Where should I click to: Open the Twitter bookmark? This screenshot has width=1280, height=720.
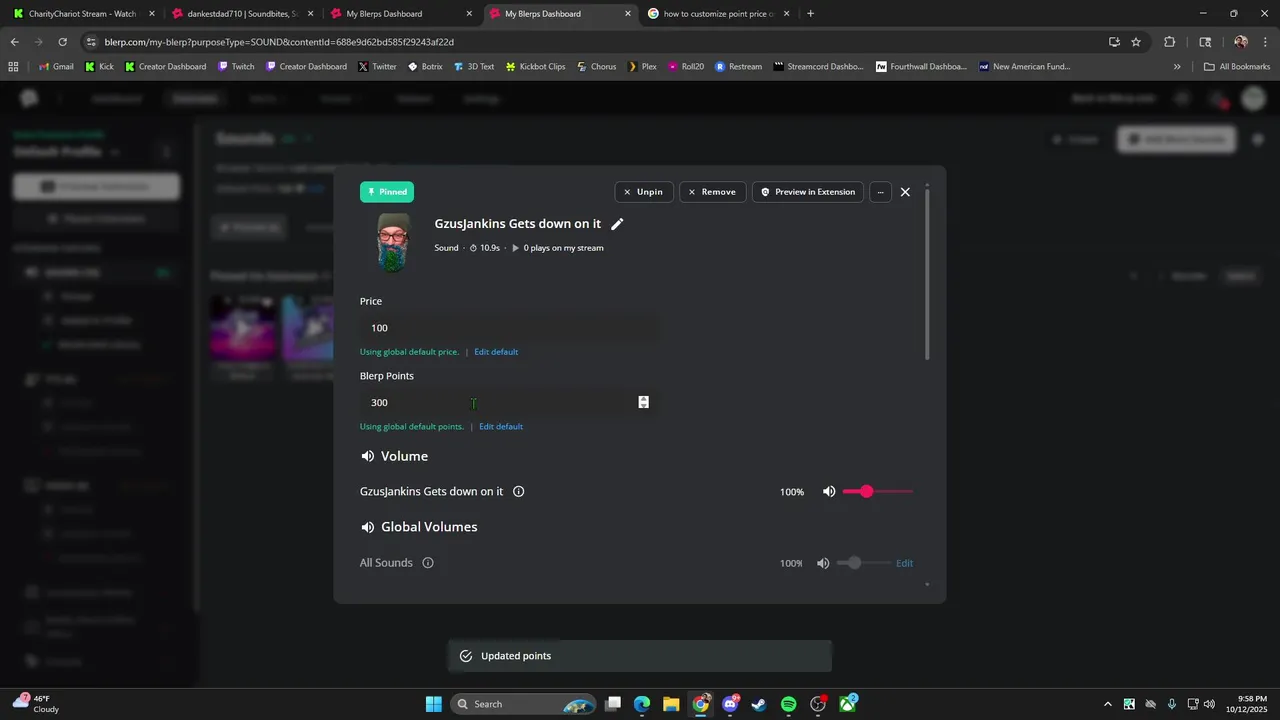coord(378,67)
